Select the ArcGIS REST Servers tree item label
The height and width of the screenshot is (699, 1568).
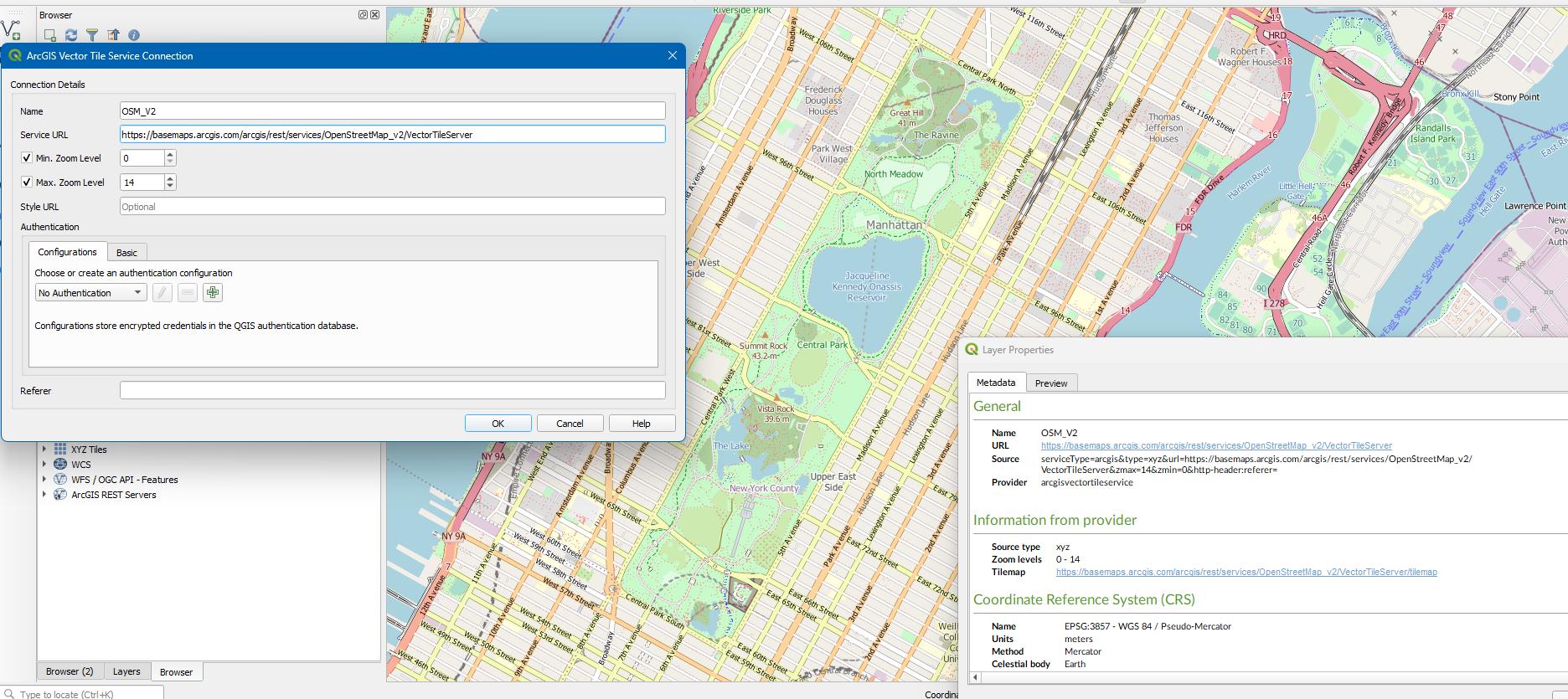[x=114, y=495]
